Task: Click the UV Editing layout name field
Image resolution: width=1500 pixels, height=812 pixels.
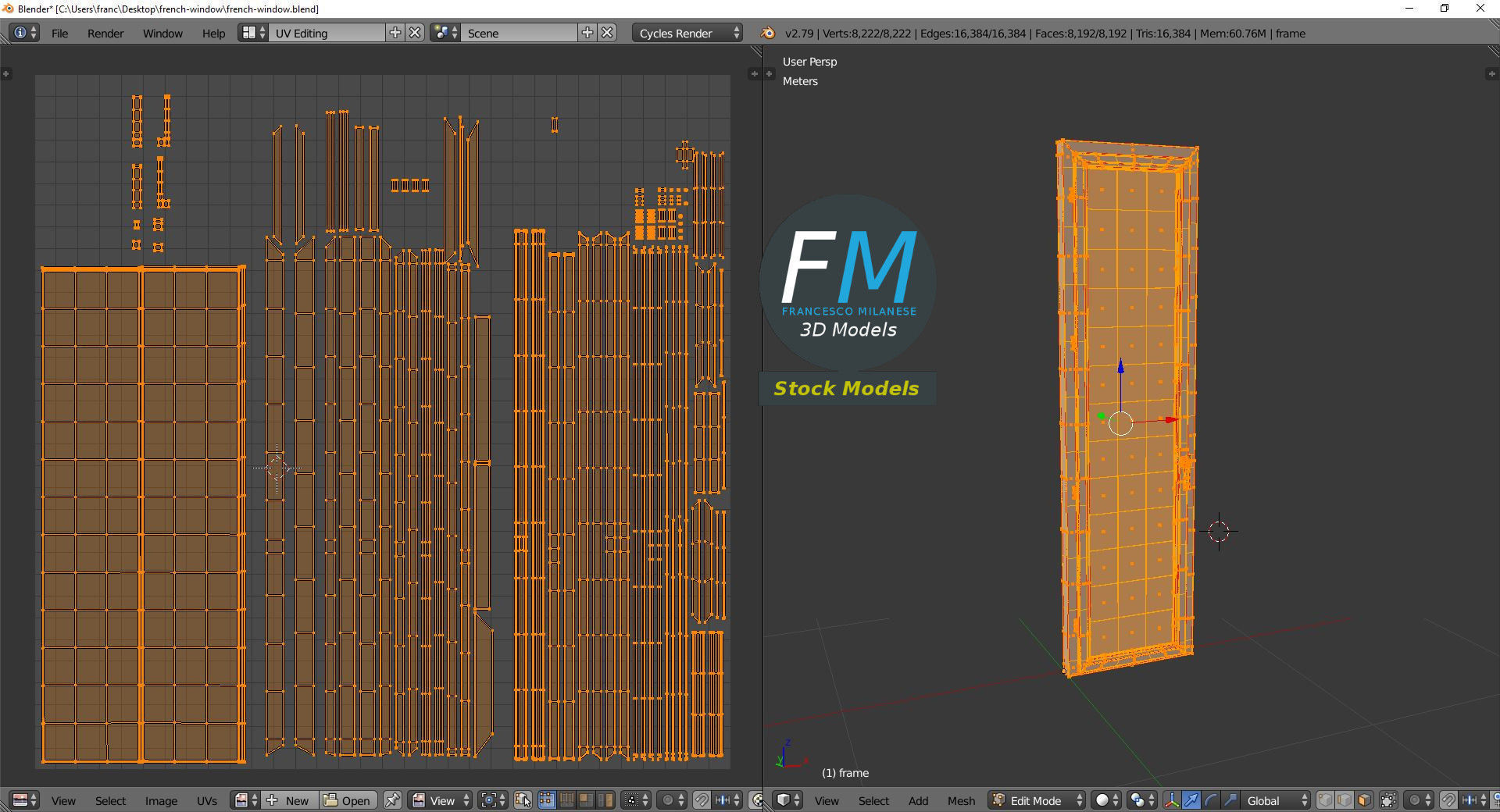Action: pyautogui.click(x=327, y=33)
